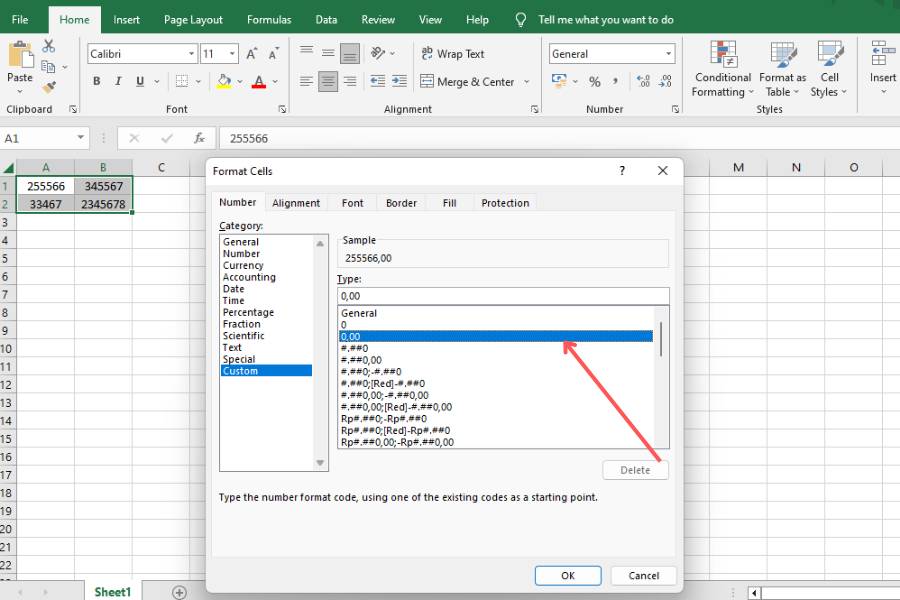The image size is (900, 600).
Task: Switch to the Insert ribbon tab
Action: point(126,20)
